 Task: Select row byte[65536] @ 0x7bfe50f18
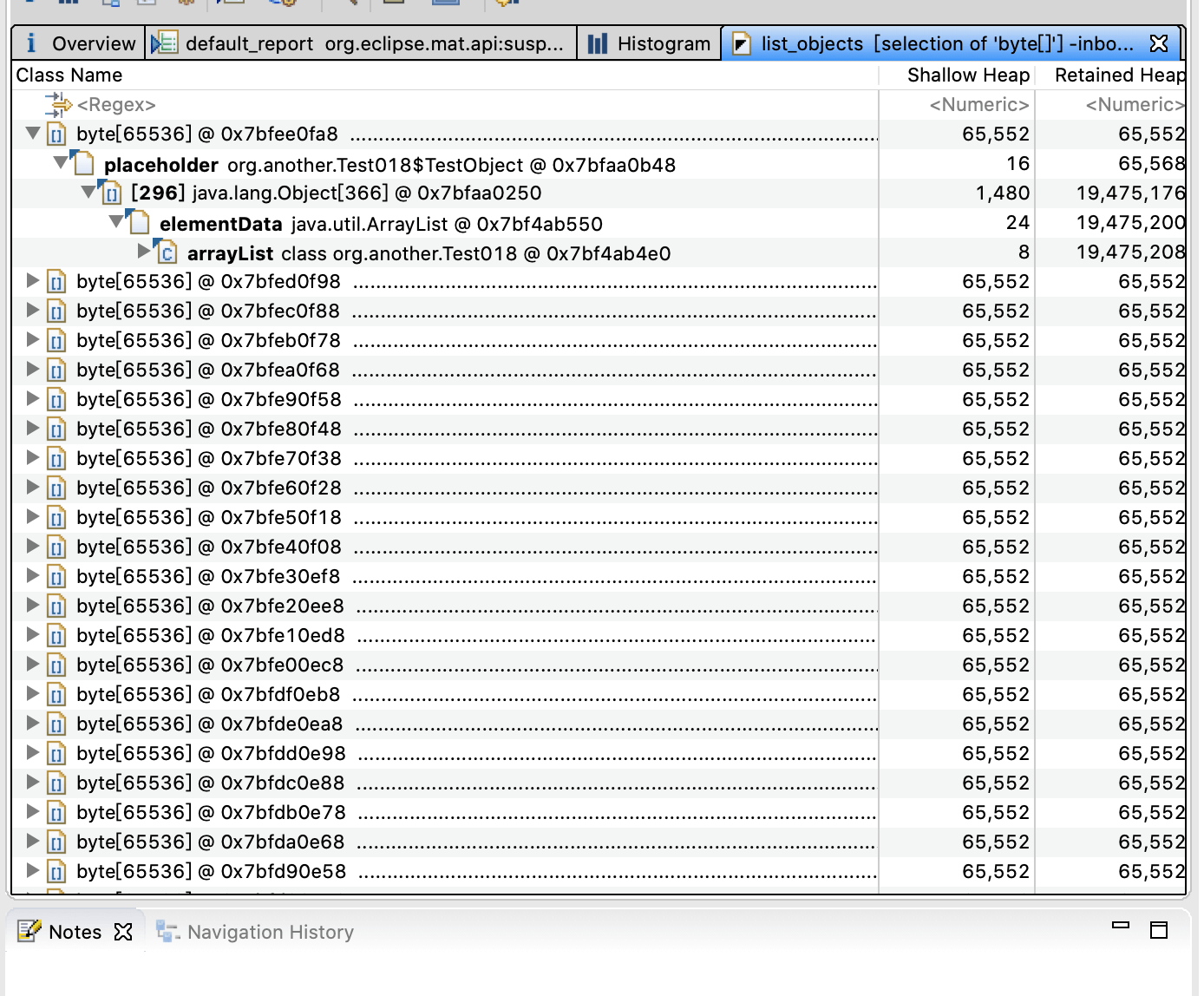point(599,518)
